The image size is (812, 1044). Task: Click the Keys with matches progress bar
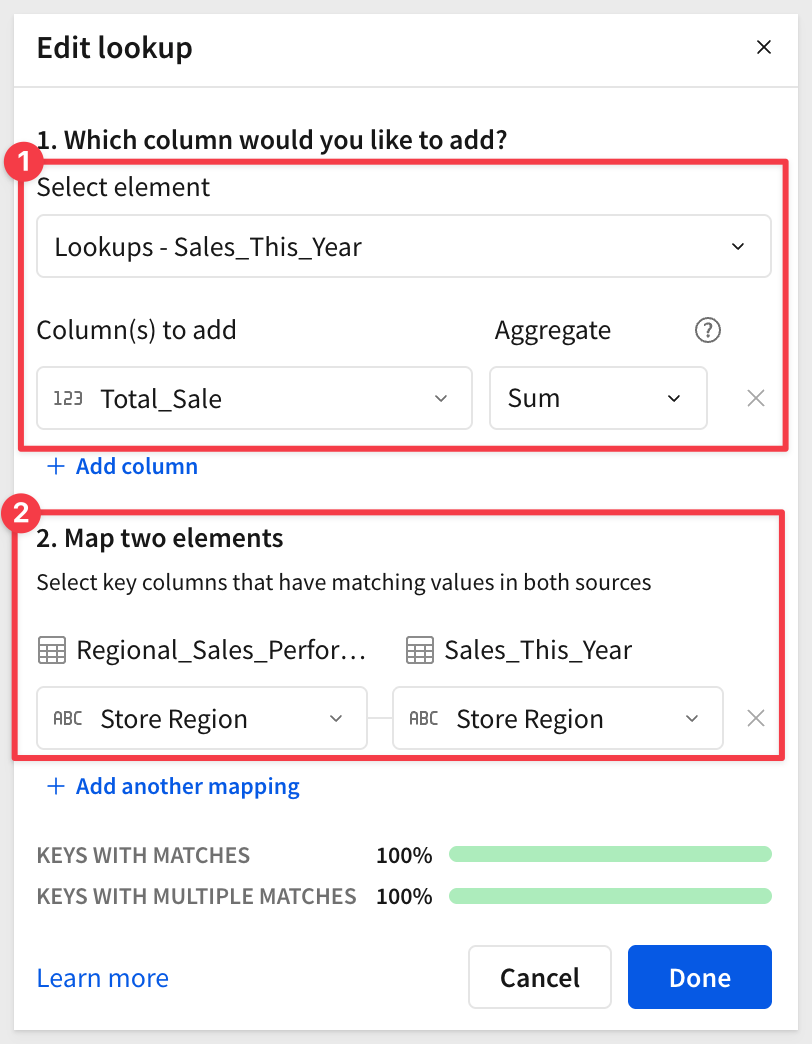click(610, 854)
